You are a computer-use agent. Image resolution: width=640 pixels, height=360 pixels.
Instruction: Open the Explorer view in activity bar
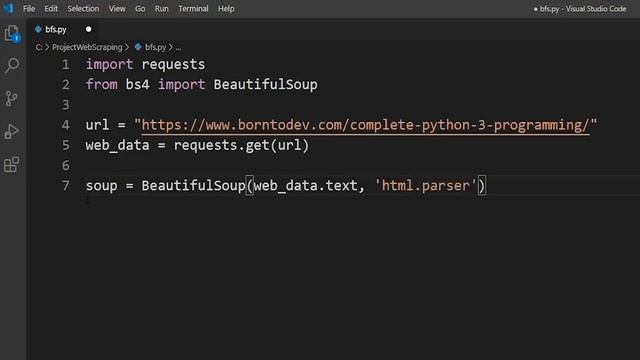pyautogui.click(x=12, y=33)
